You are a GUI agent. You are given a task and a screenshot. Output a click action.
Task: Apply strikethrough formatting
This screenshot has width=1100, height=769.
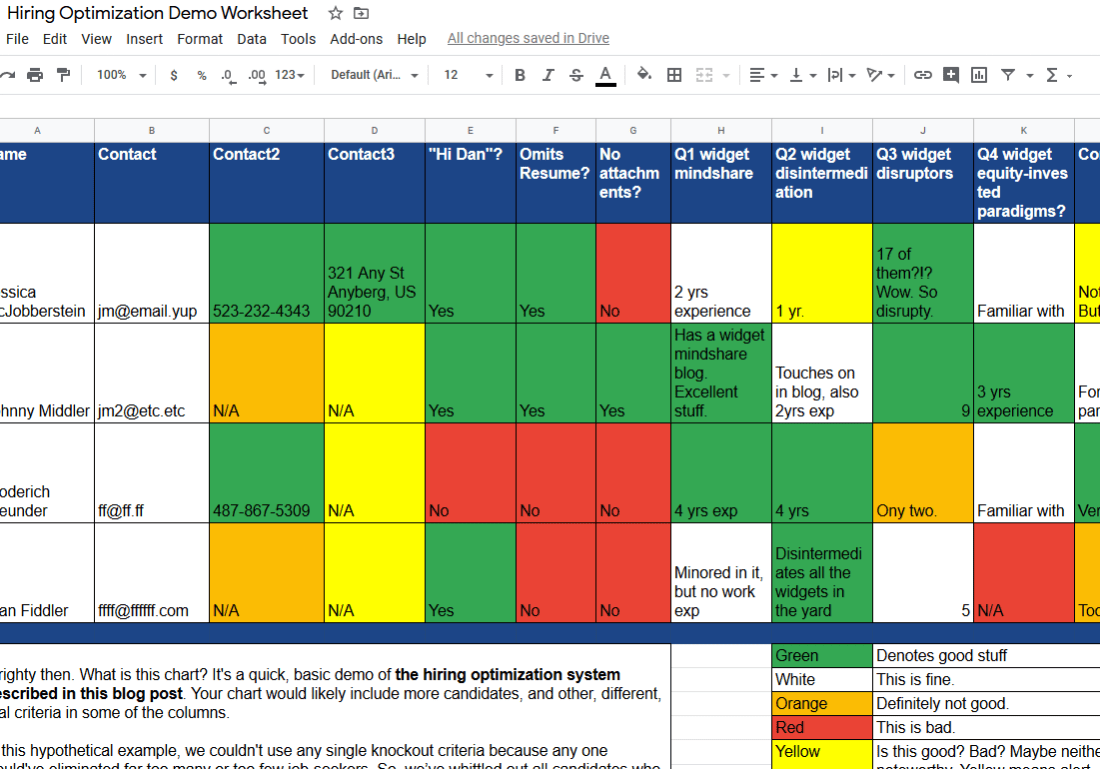(576, 75)
